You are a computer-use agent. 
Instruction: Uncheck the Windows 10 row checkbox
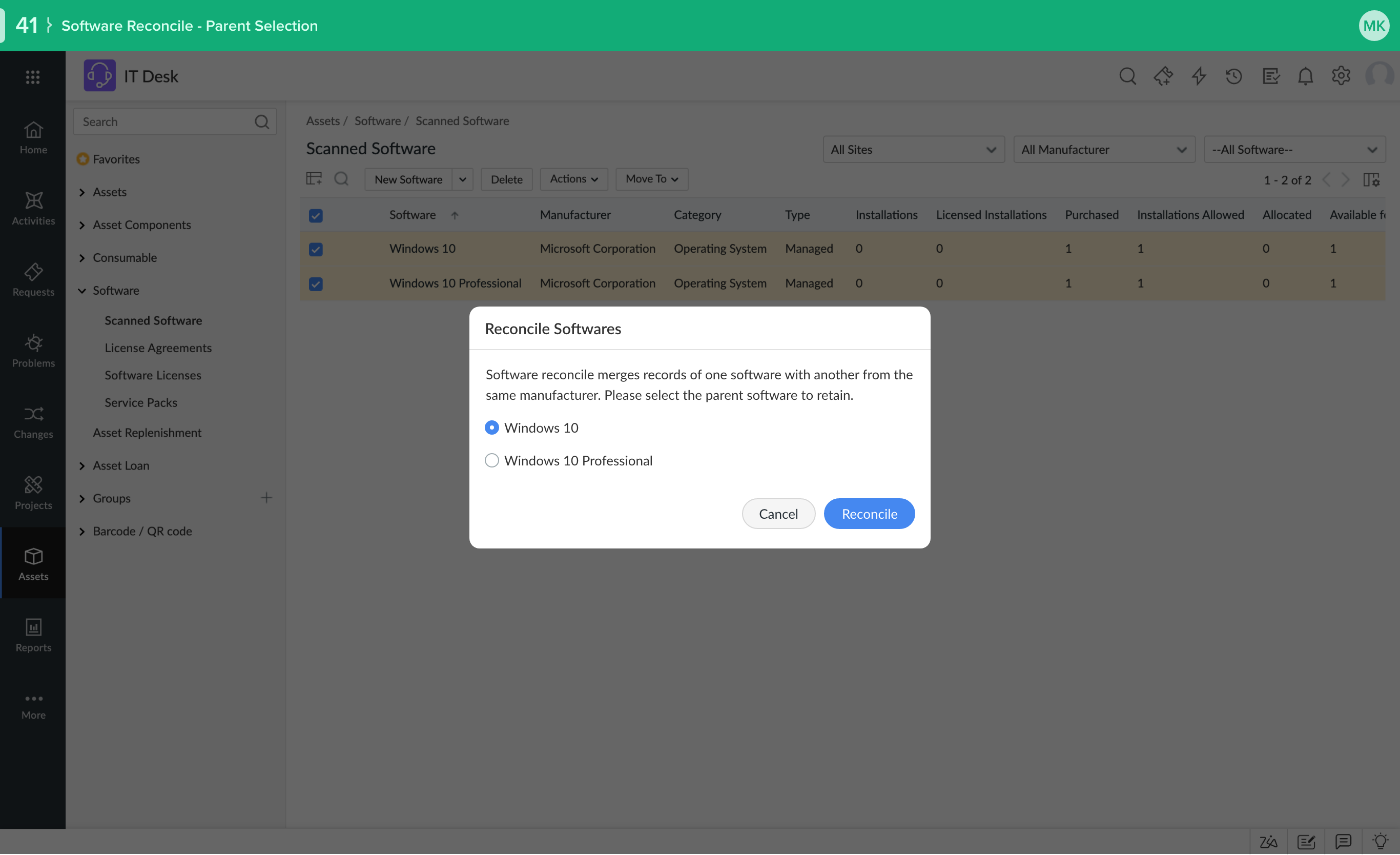(316, 250)
